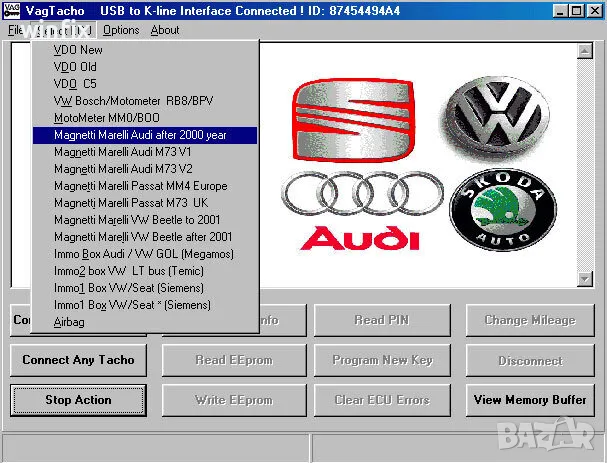Screen dimensions: 607x463
Task: Select VDO Old entry
Action: point(145,67)
